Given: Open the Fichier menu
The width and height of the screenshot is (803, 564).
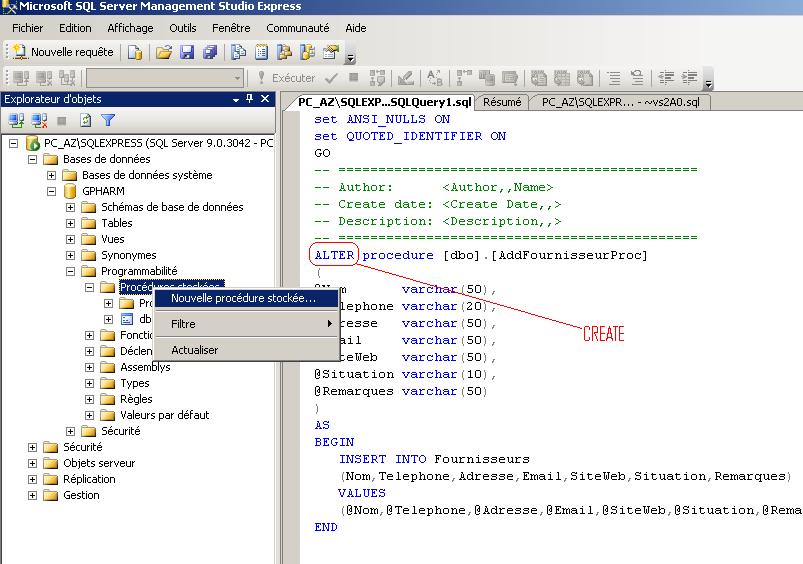Looking at the screenshot, I should pos(28,28).
